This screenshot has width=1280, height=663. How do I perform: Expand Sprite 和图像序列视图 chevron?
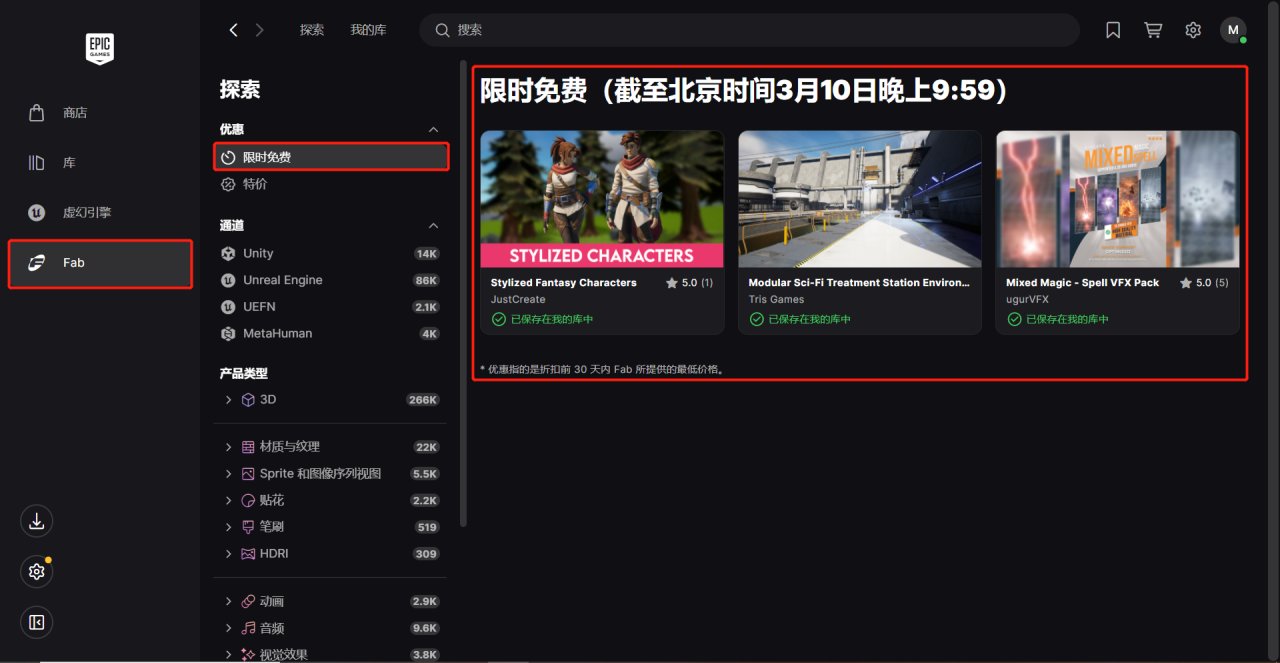[229, 474]
